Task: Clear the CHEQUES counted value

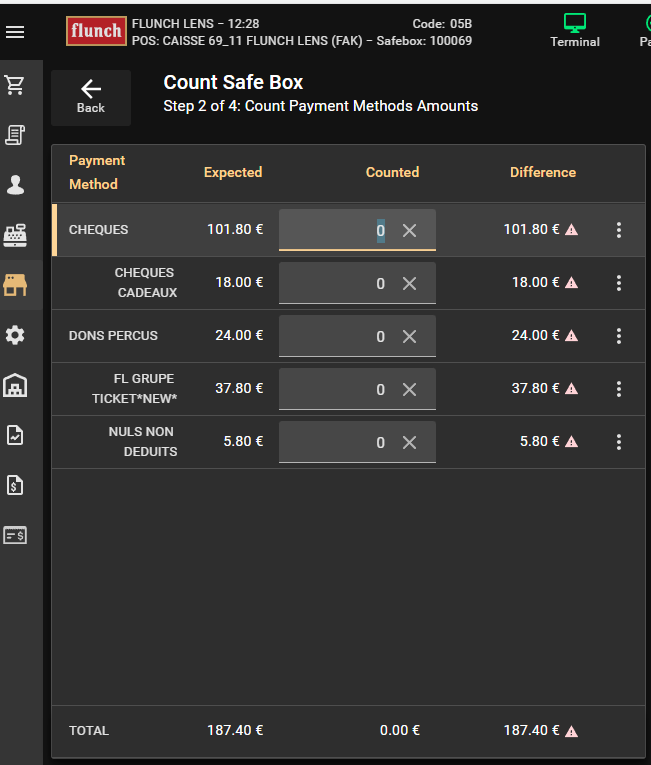Action: 409,230
